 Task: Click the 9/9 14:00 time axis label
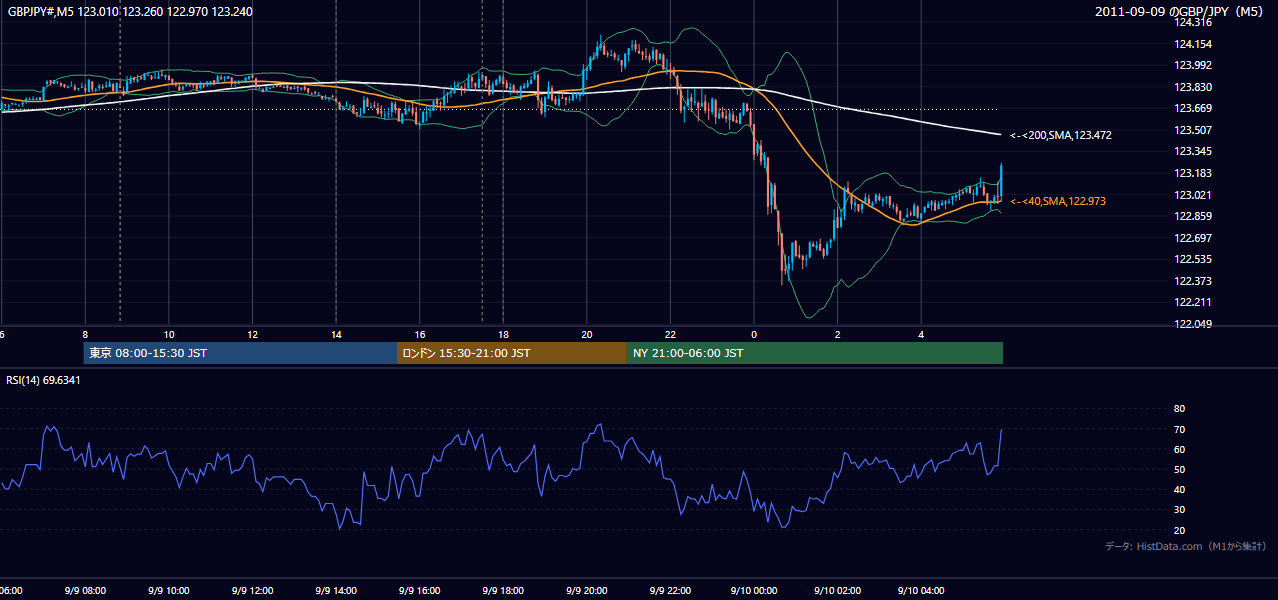click(336, 591)
